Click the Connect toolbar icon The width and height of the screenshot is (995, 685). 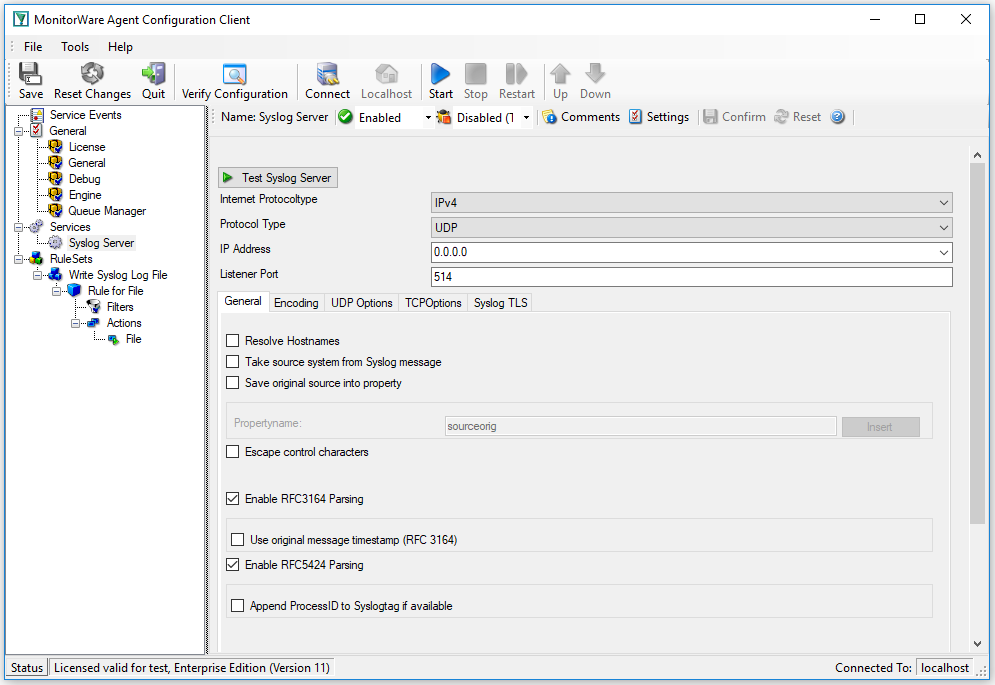click(x=327, y=74)
